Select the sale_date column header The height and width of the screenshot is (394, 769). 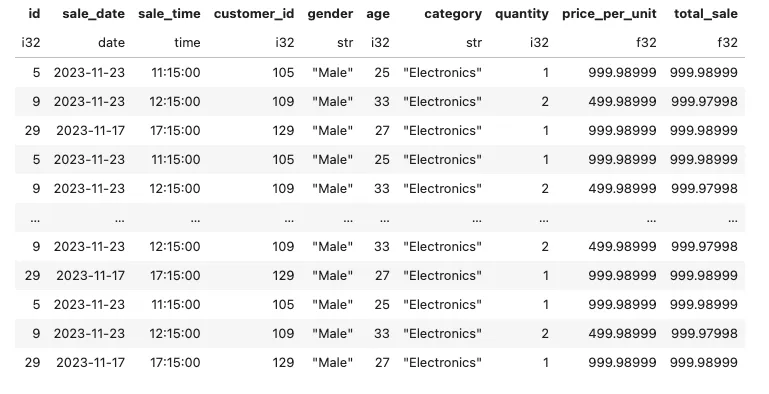click(94, 14)
